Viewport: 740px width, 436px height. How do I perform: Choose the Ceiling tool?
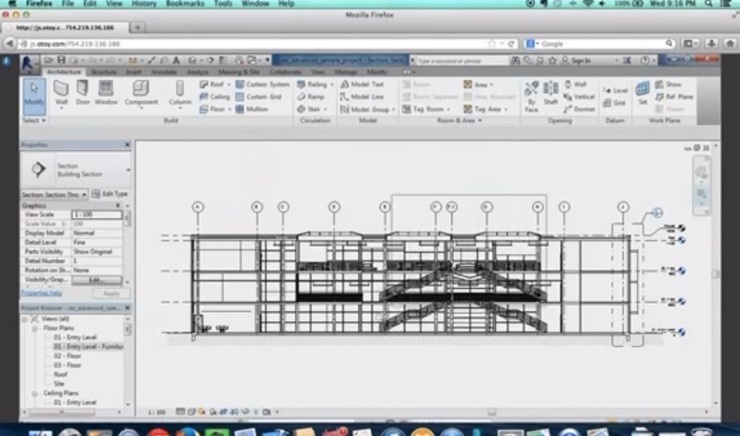[x=214, y=97]
